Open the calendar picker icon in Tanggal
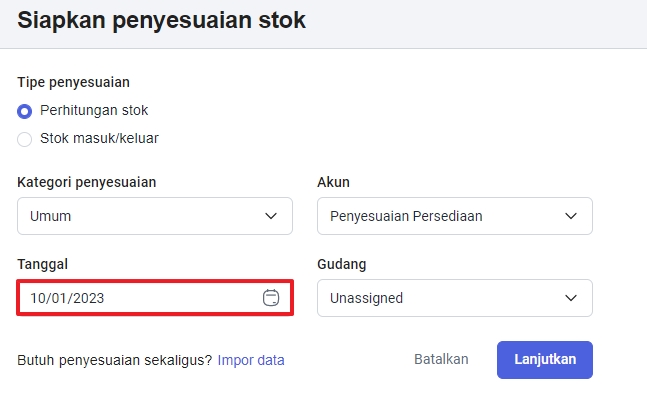 point(270,297)
